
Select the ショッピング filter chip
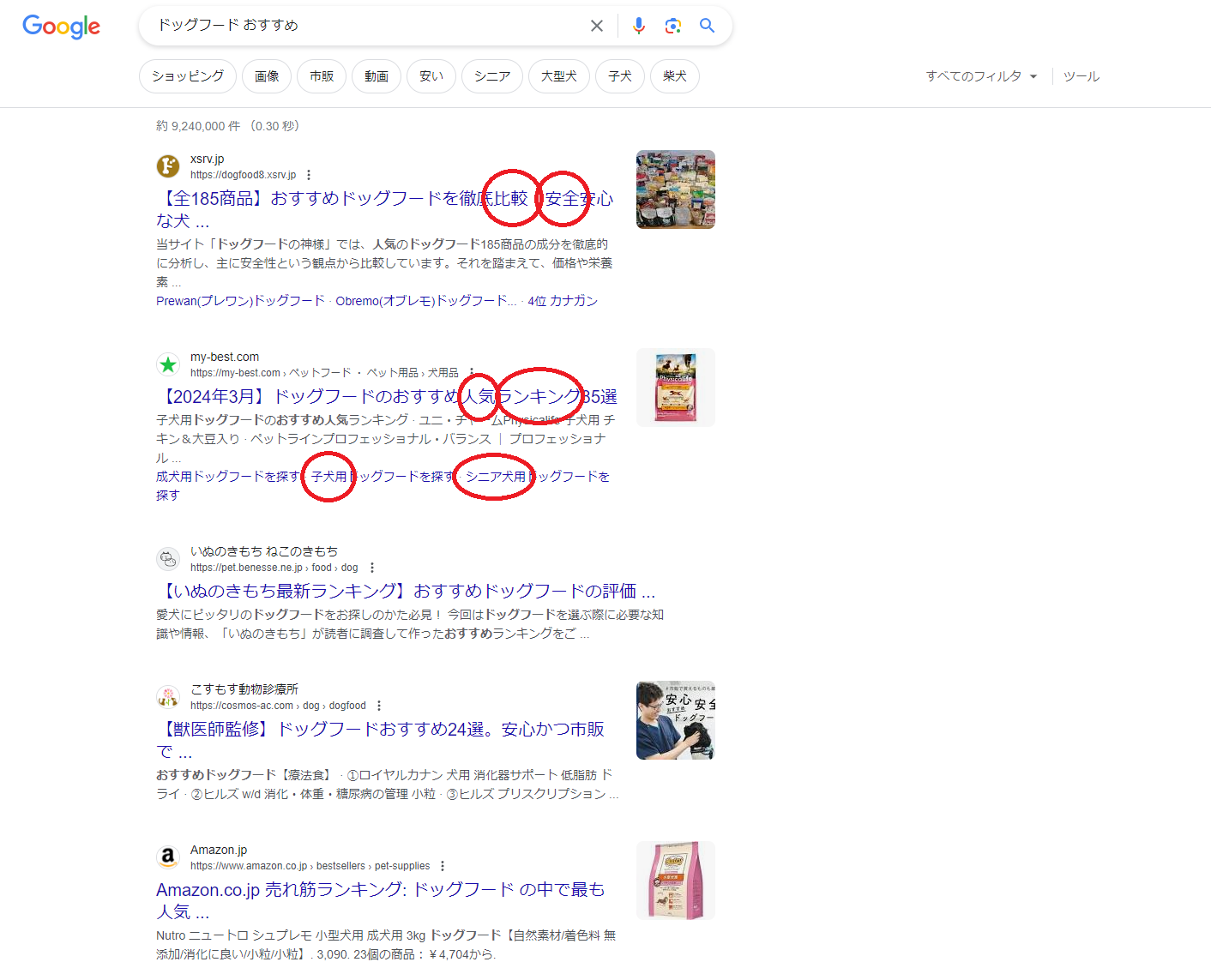188,76
